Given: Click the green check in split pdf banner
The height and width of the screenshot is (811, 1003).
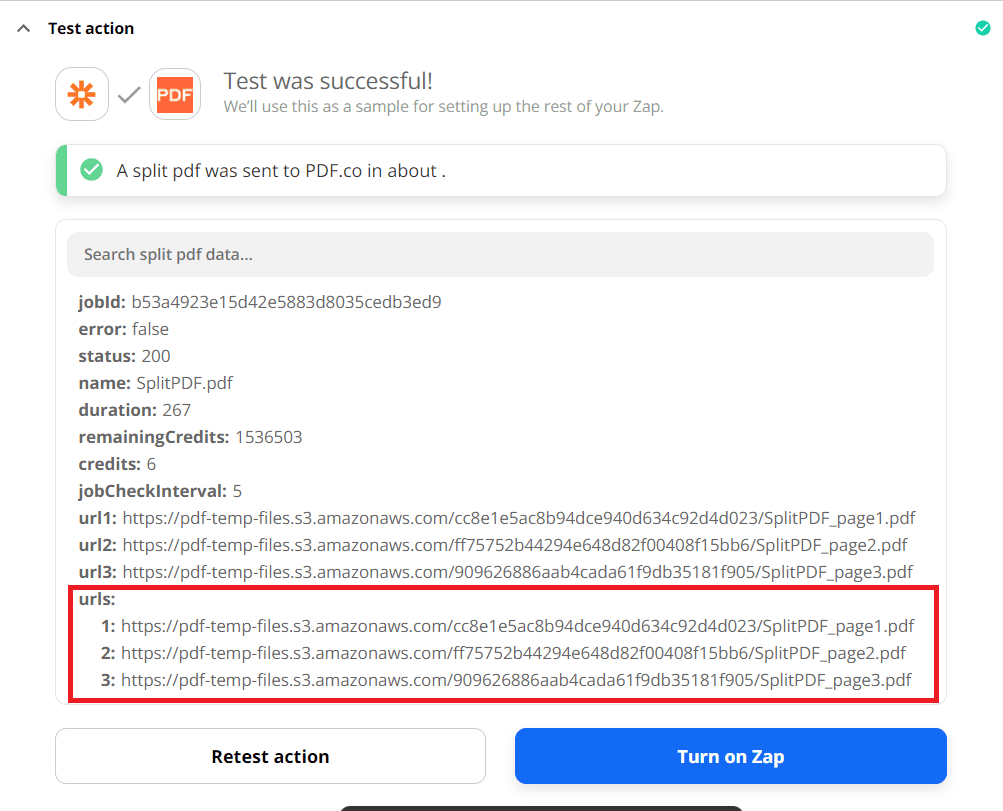Looking at the screenshot, I should [92, 170].
